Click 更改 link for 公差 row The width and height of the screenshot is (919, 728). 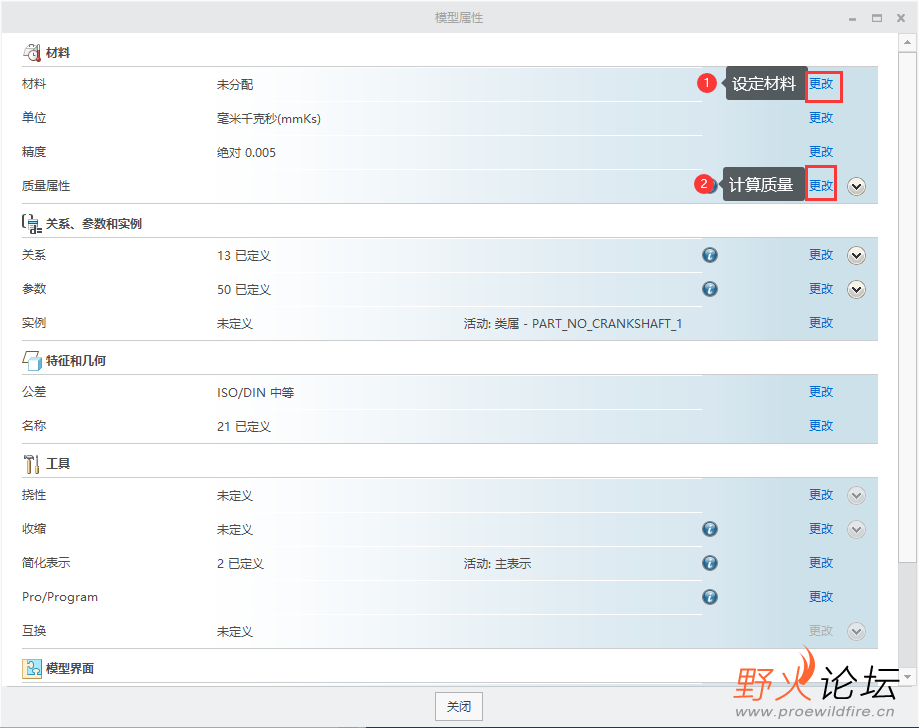[x=821, y=392]
